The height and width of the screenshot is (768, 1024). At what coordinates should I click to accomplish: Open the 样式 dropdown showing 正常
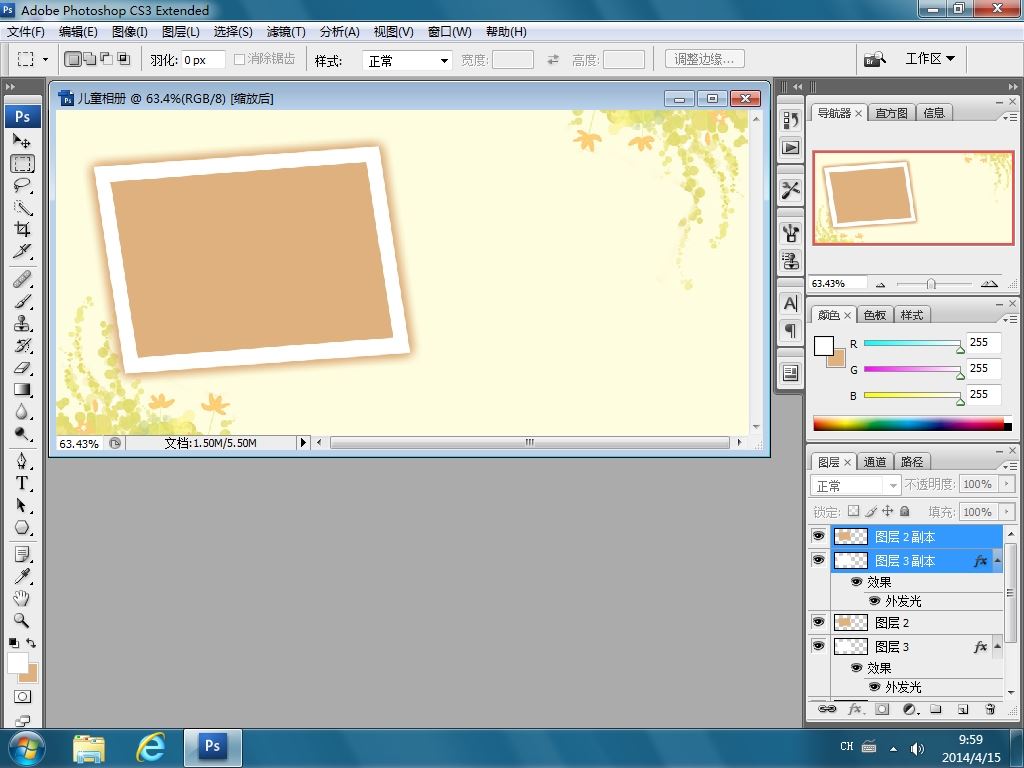407,61
